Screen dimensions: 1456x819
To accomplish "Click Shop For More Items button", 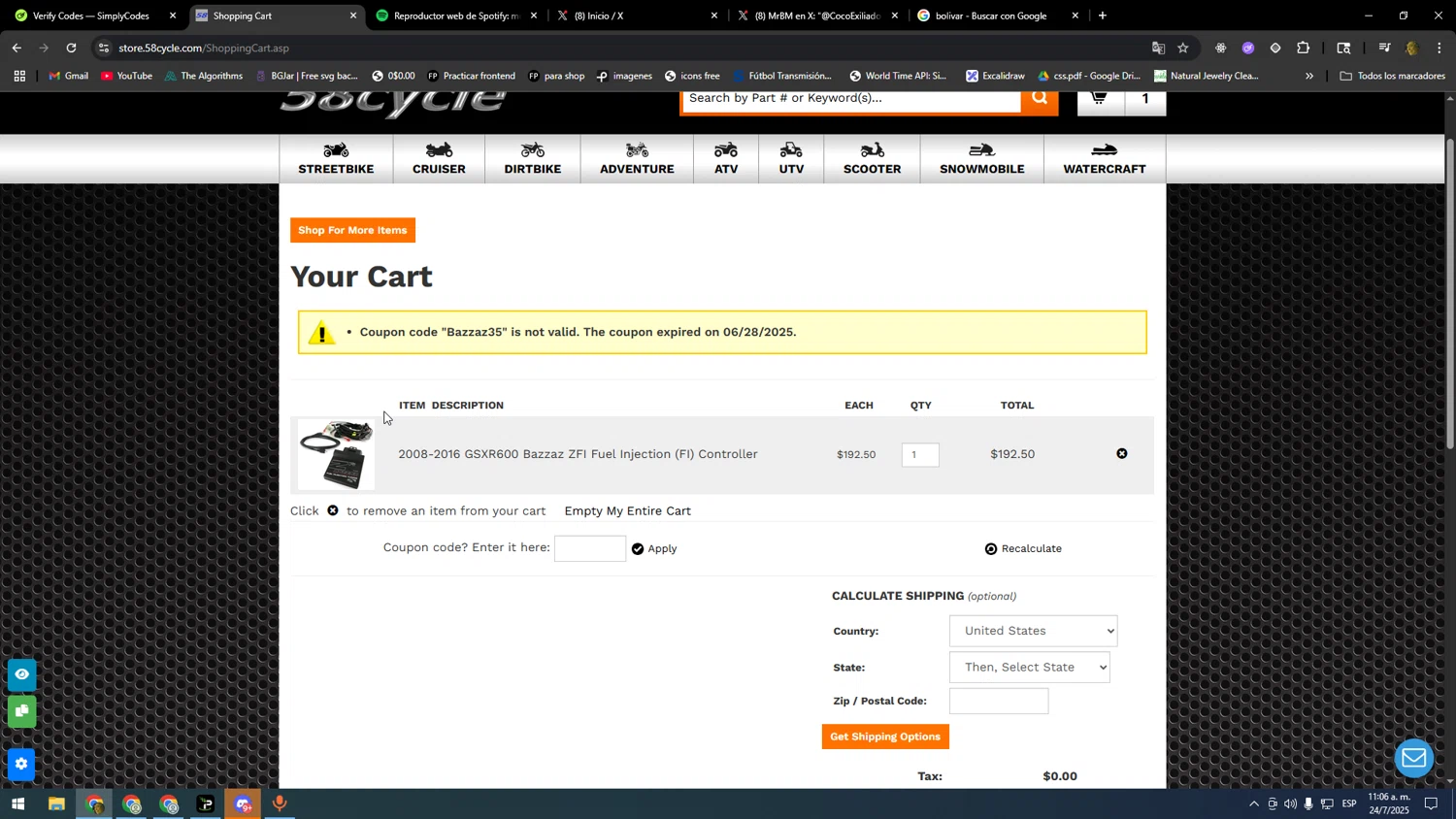I will (x=352, y=230).
